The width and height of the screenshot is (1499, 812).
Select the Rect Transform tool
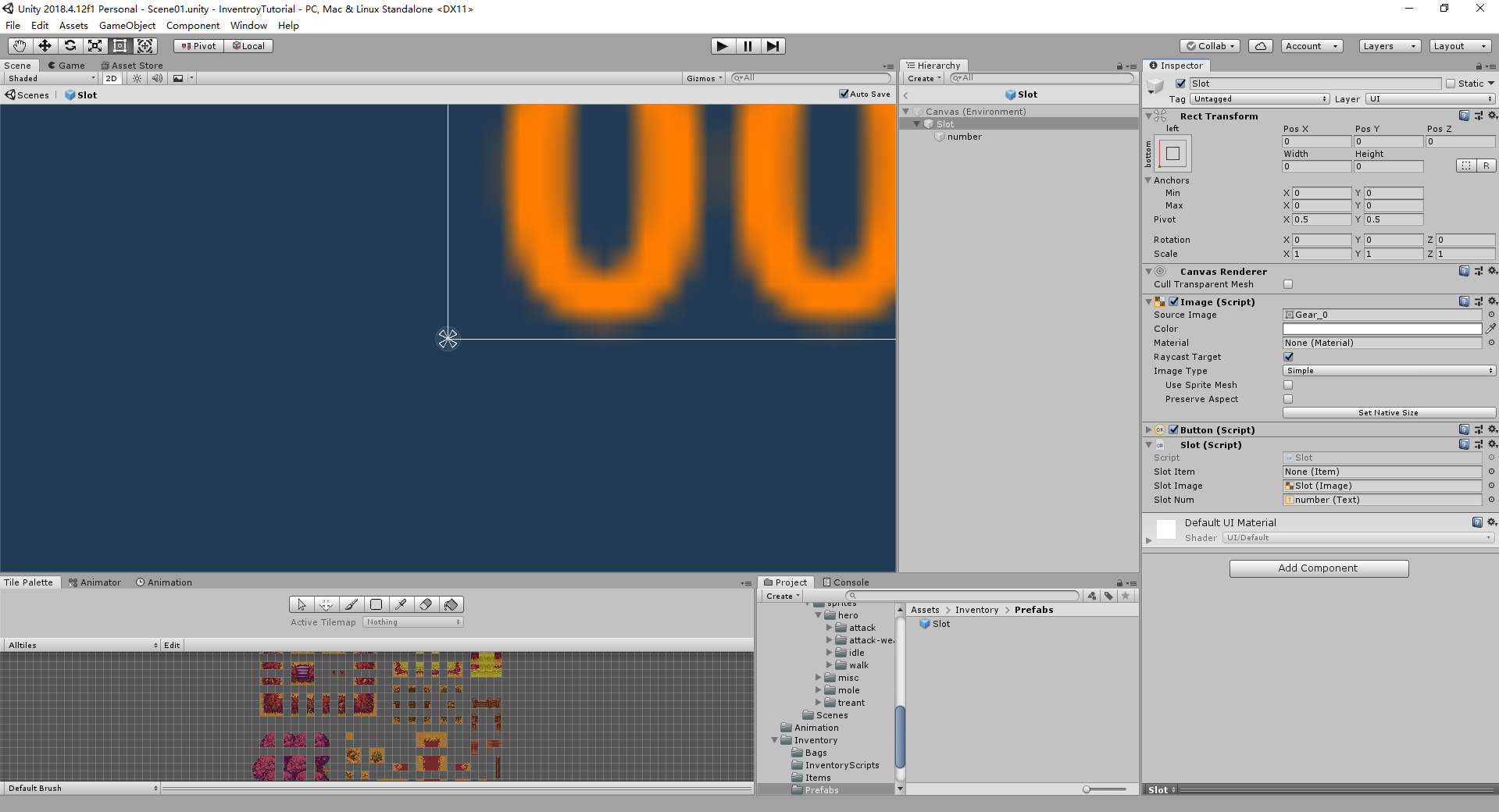pos(120,45)
